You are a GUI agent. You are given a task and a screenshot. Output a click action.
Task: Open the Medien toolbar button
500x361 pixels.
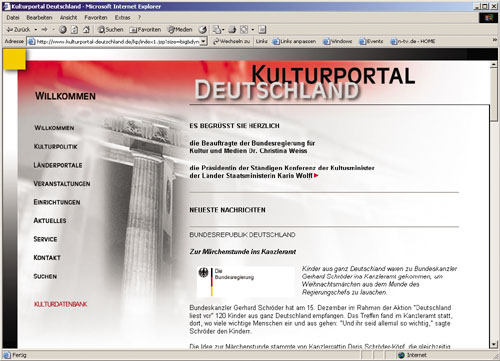click(x=180, y=30)
